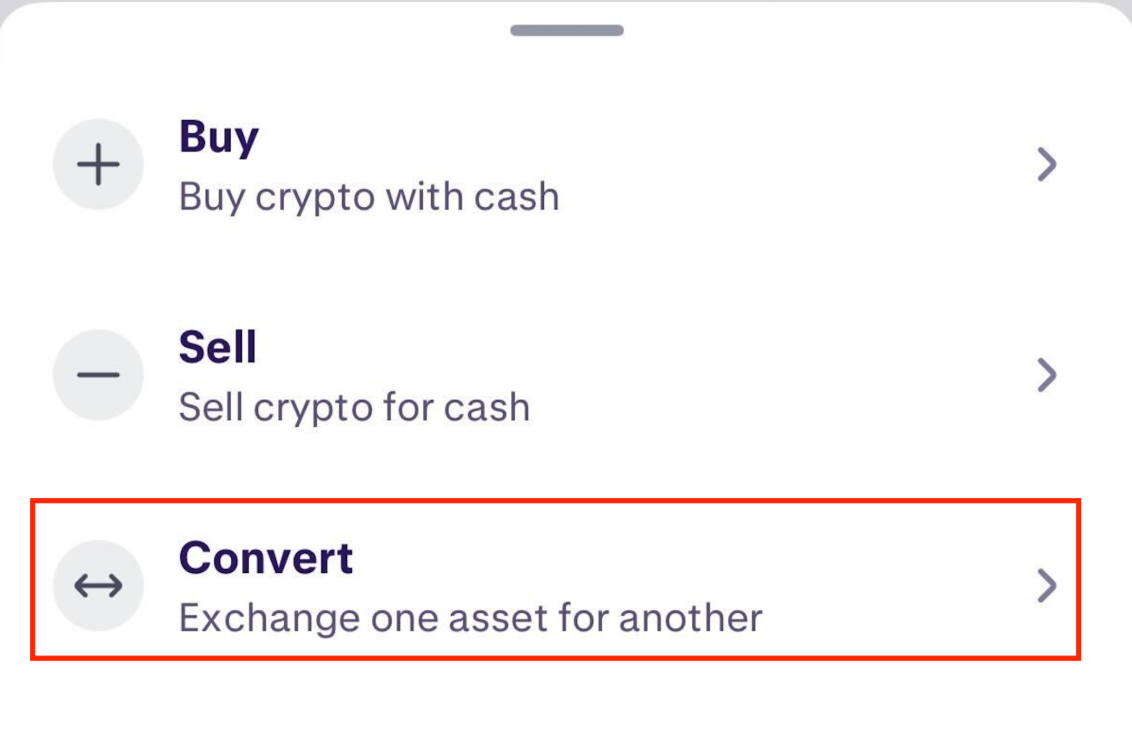
Task: Click the minus icon beside Sell
Action: point(98,374)
